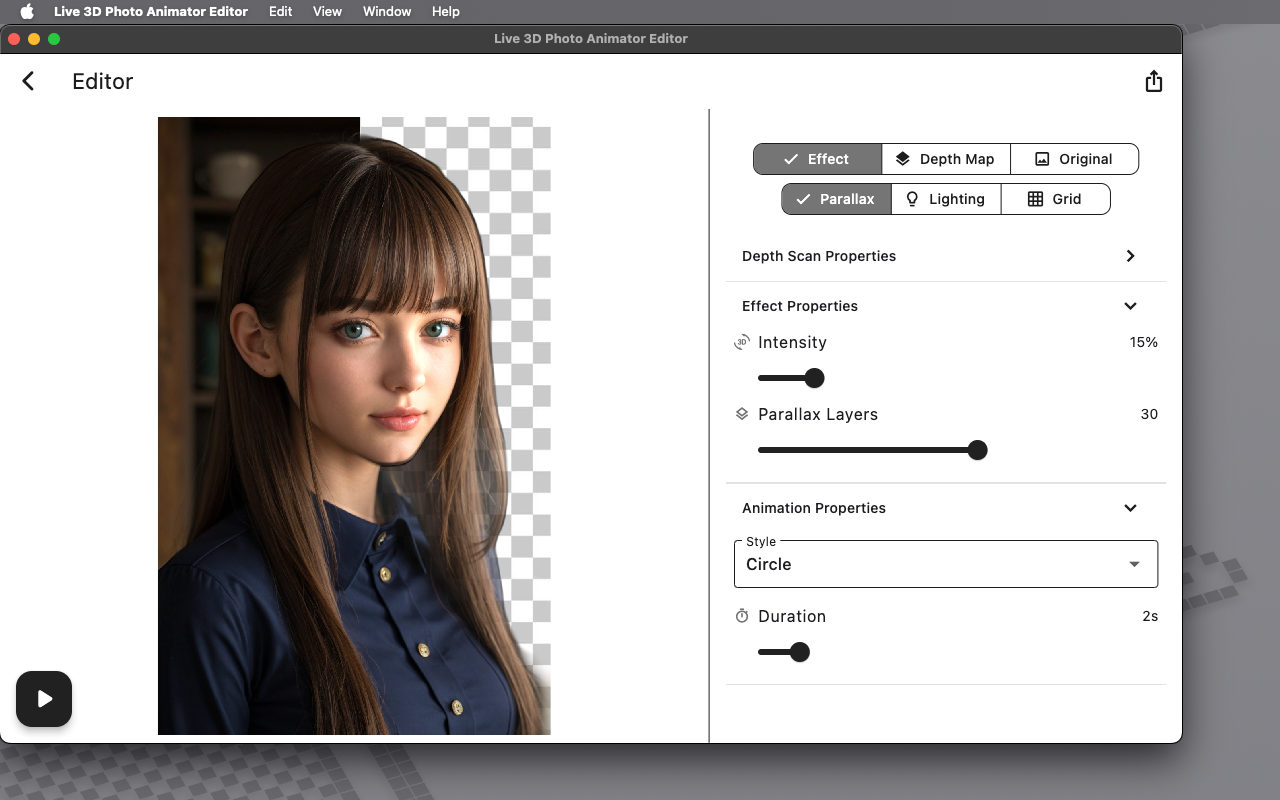Click the Animation Properties label
Screen dimensions: 1280x800
coord(814,508)
